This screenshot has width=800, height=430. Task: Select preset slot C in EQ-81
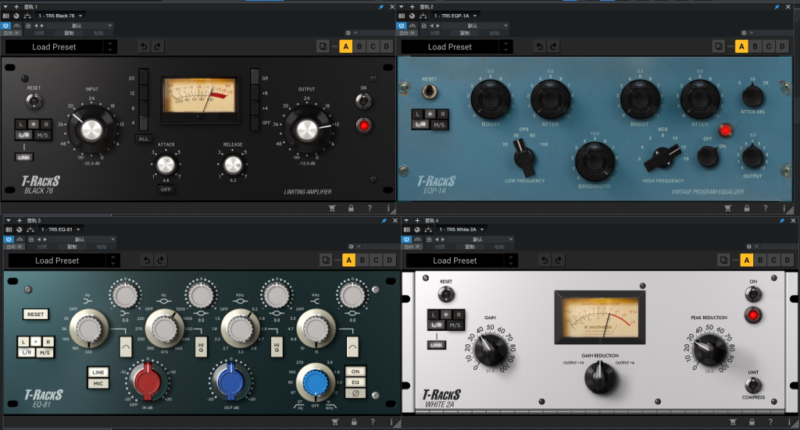(373, 261)
